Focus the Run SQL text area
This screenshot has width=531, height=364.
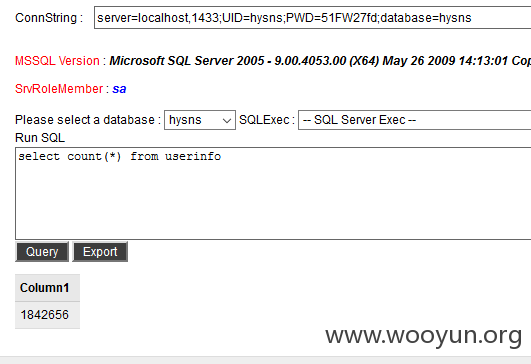click(273, 193)
